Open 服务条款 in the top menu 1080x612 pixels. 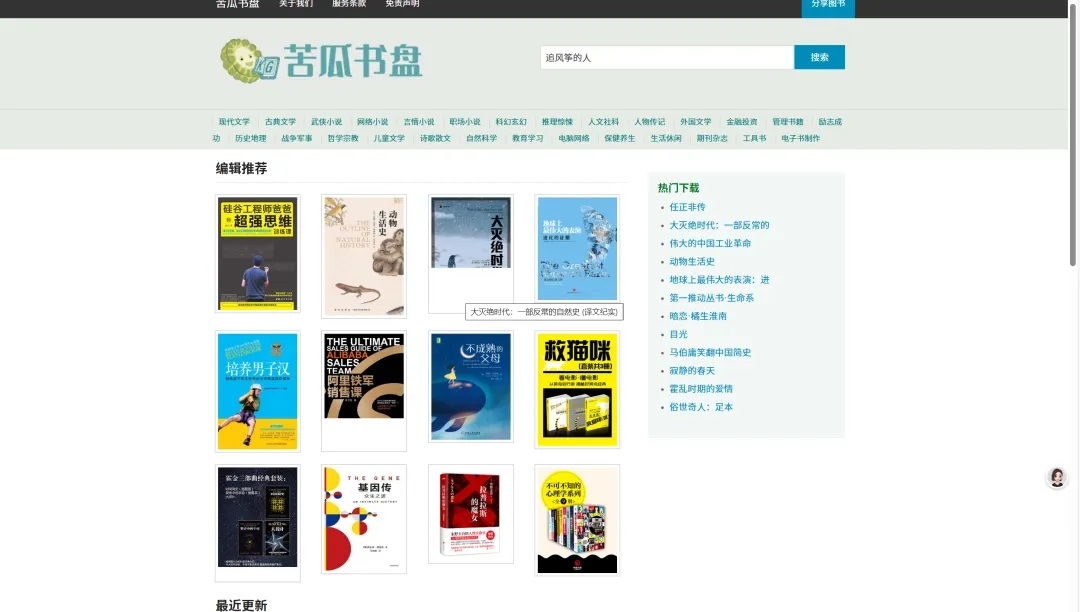coord(349,4)
